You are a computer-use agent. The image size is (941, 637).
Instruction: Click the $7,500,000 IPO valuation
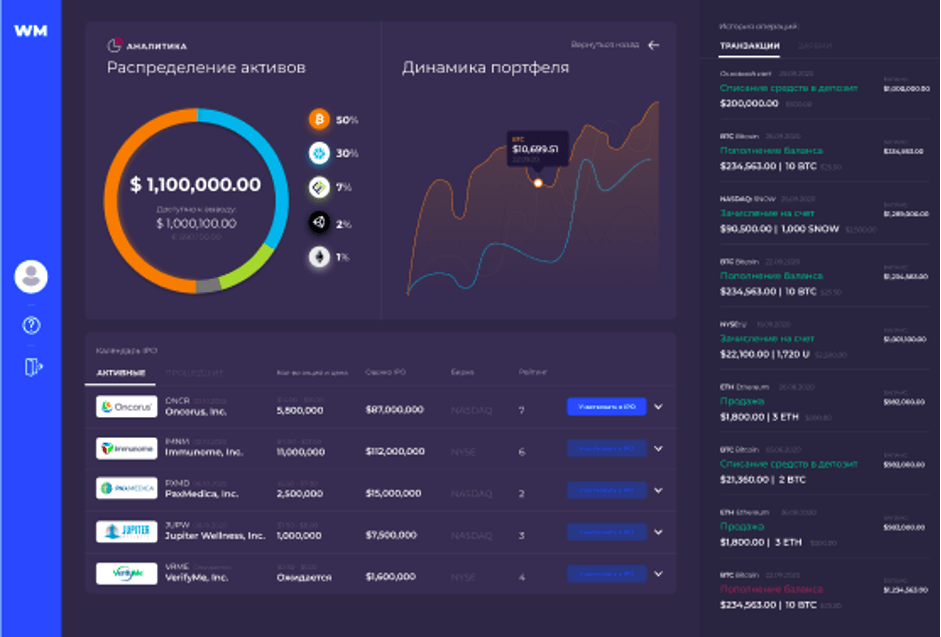pos(391,535)
